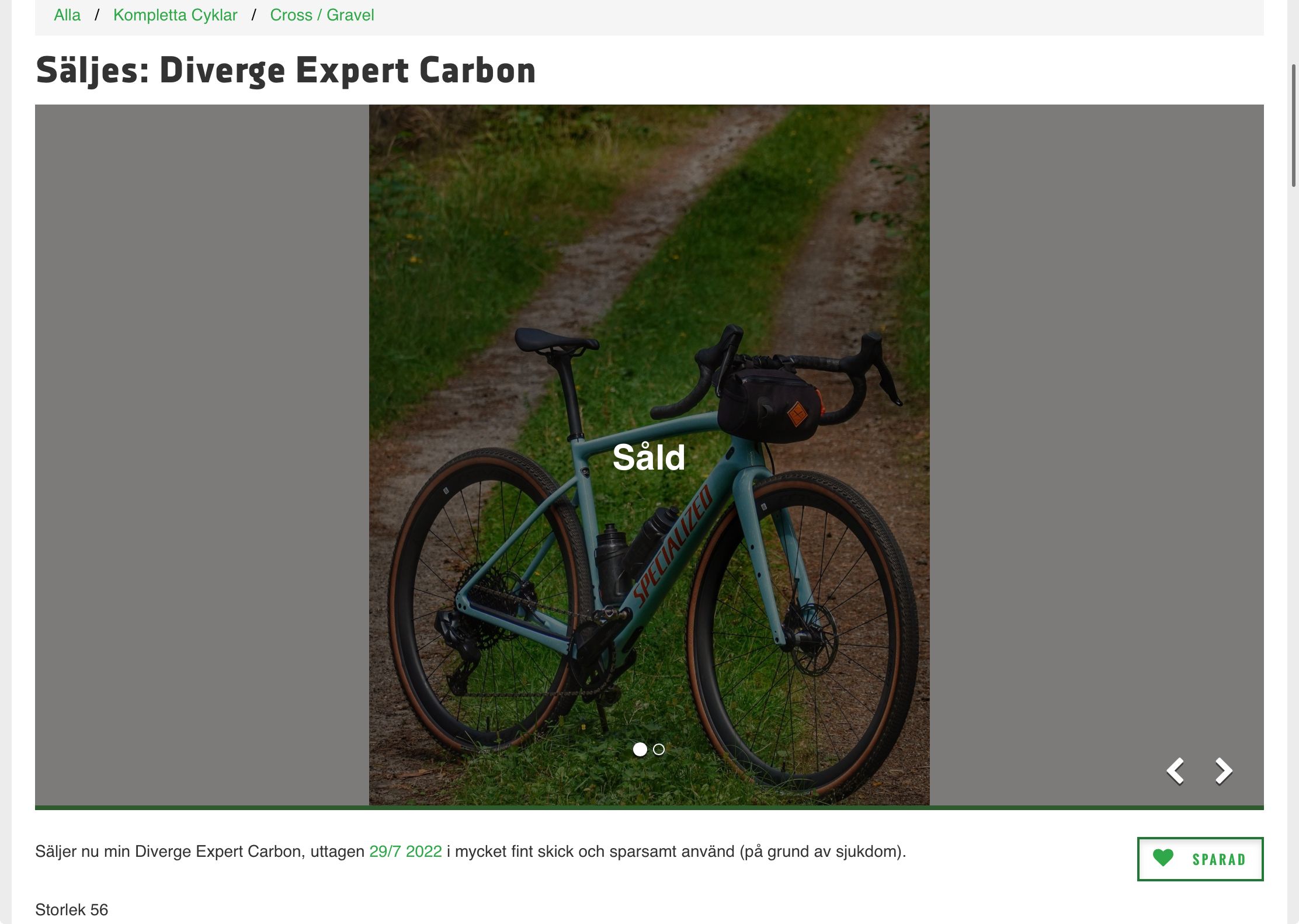Click the page's vertical scrollbar thumb
The width and height of the screenshot is (1299, 924).
pos(1294,126)
